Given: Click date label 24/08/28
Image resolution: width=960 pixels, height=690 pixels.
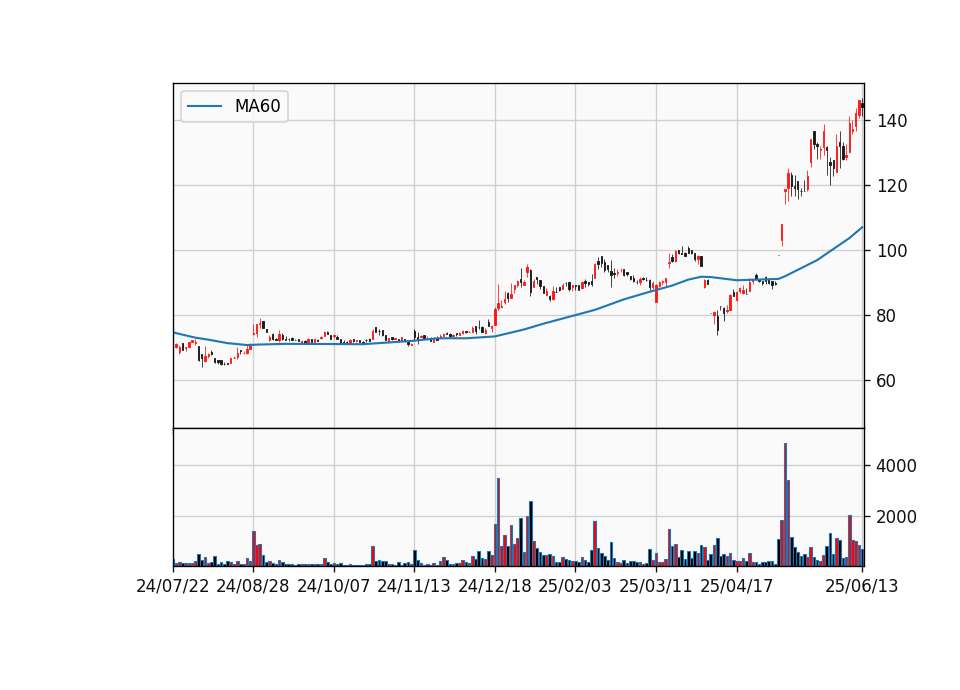Looking at the screenshot, I should click(253, 586).
